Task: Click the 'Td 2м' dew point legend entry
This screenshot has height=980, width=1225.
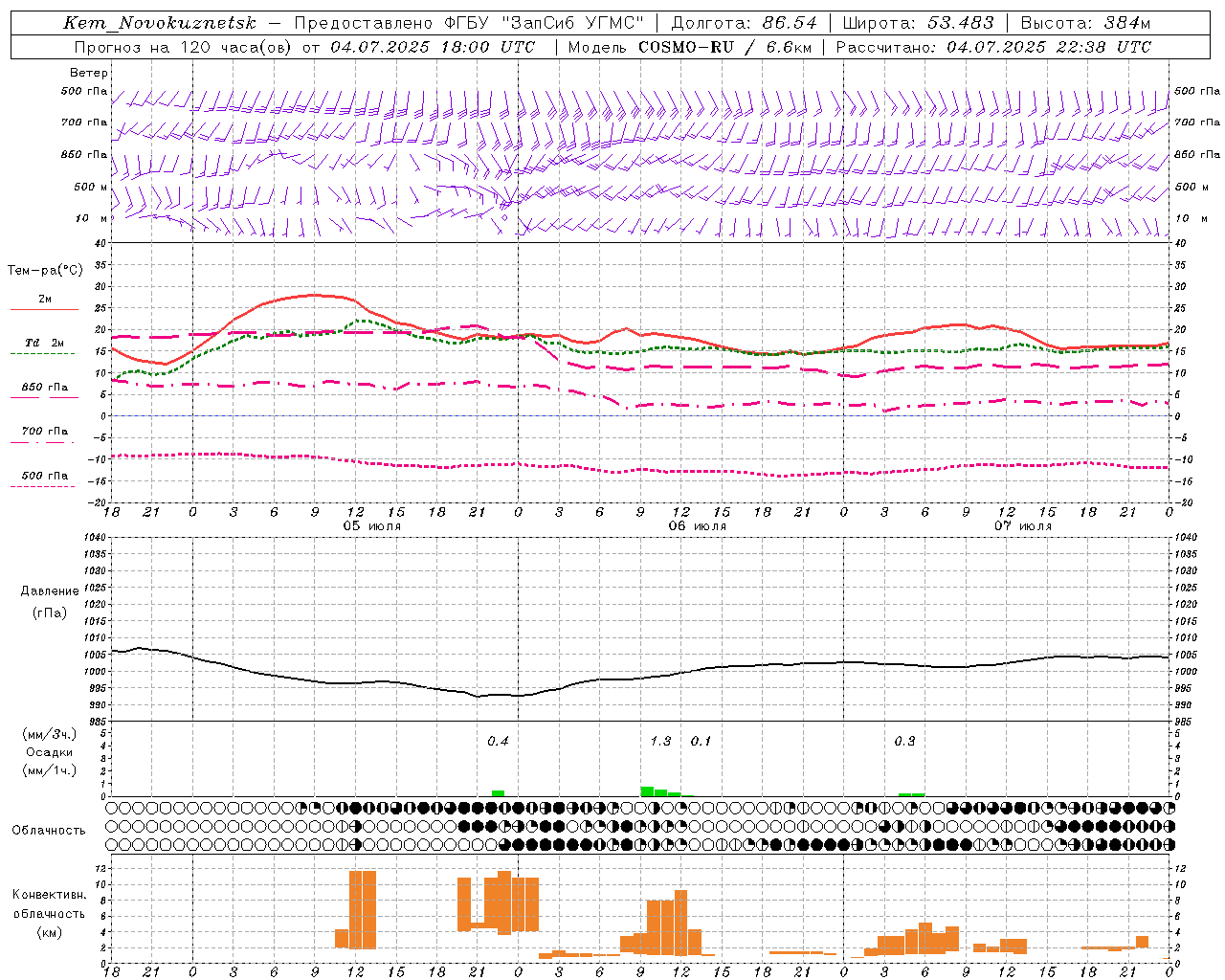Action: pyautogui.click(x=45, y=343)
